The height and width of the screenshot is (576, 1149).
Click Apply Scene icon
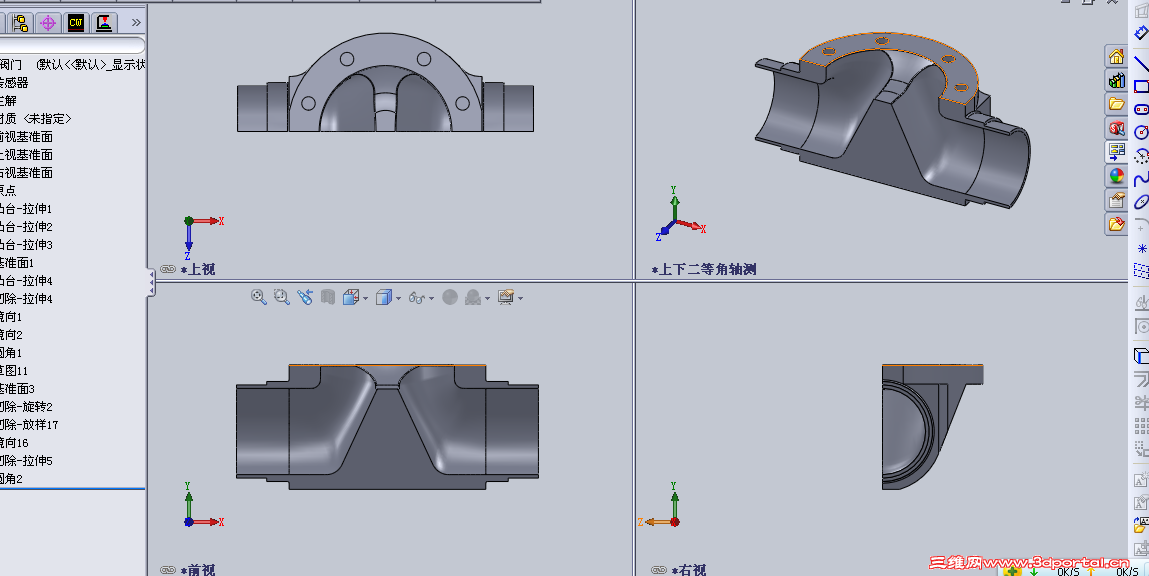(x=473, y=297)
